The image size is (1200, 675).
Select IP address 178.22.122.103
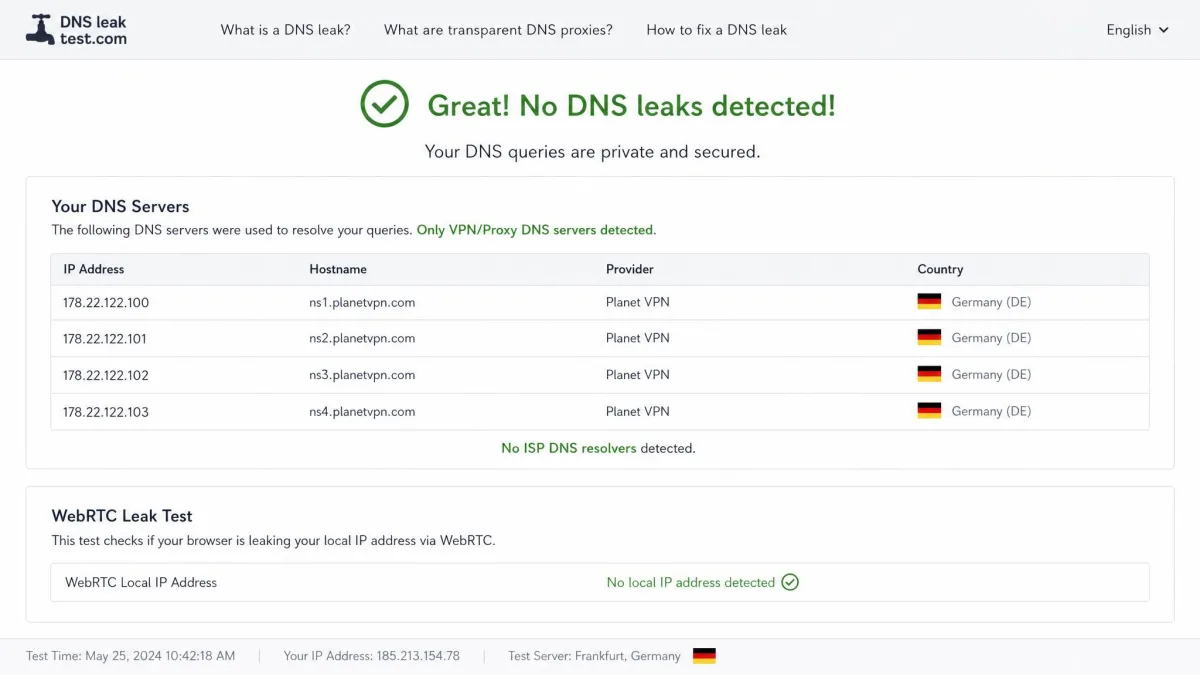[x=106, y=411]
